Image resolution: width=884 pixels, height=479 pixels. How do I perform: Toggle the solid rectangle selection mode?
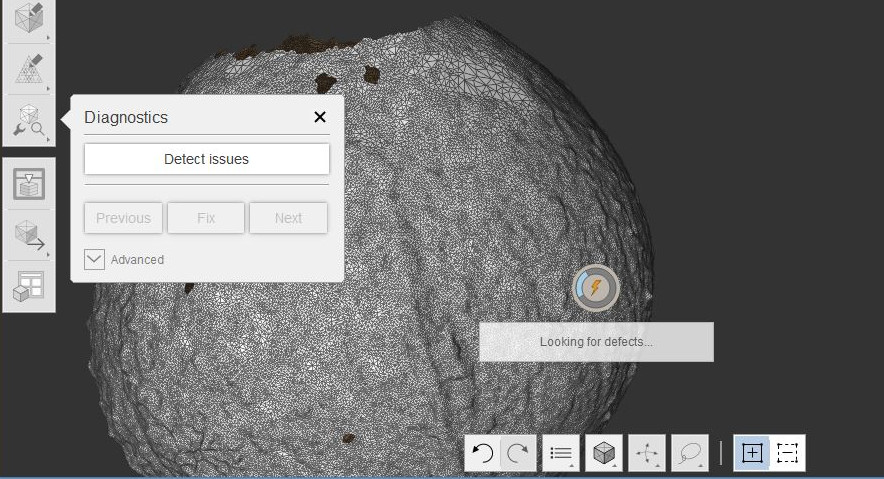[752, 453]
